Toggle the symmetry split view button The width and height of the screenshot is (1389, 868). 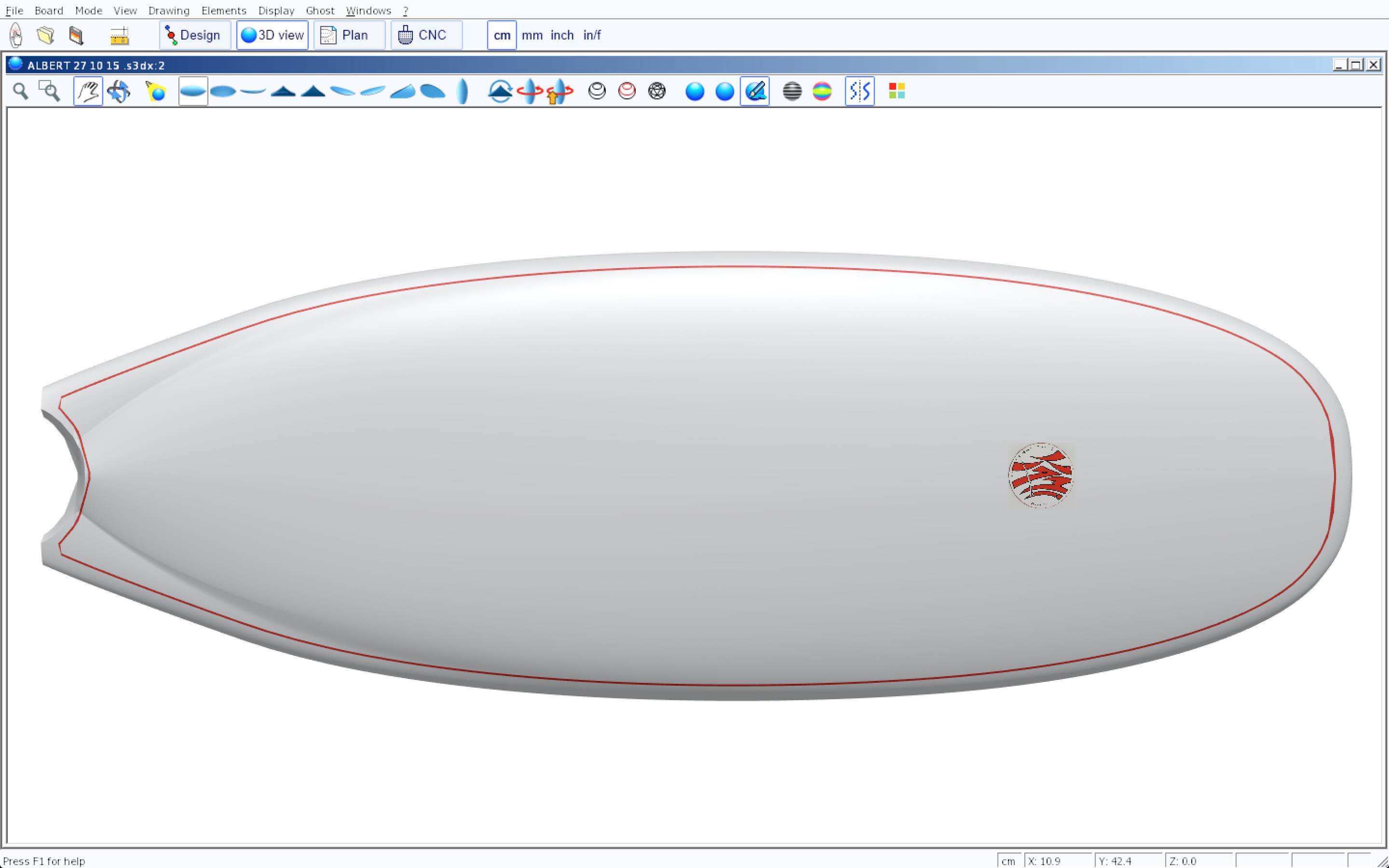click(x=859, y=91)
